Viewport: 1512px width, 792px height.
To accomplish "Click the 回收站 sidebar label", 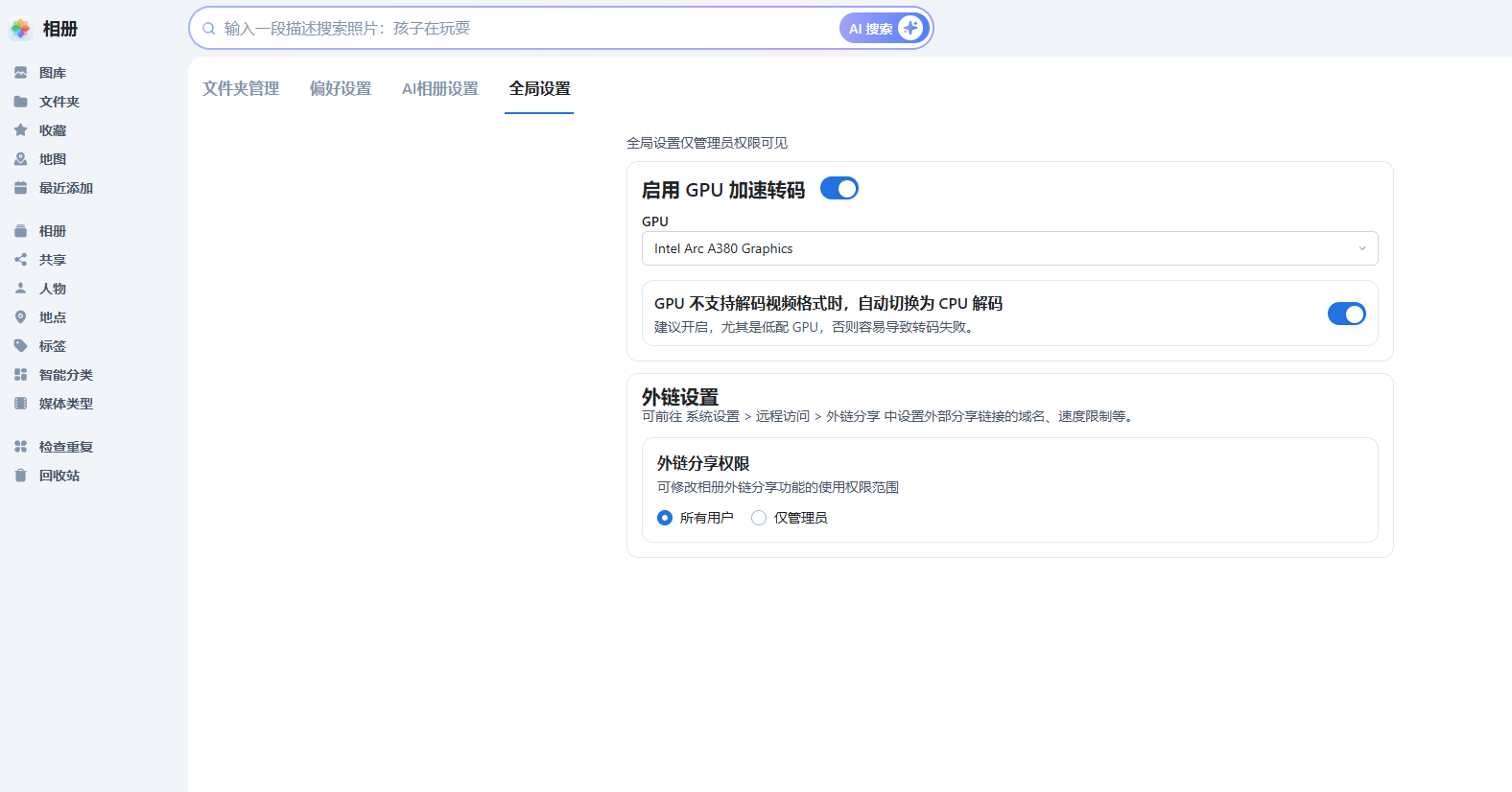I will click(x=59, y=476).
